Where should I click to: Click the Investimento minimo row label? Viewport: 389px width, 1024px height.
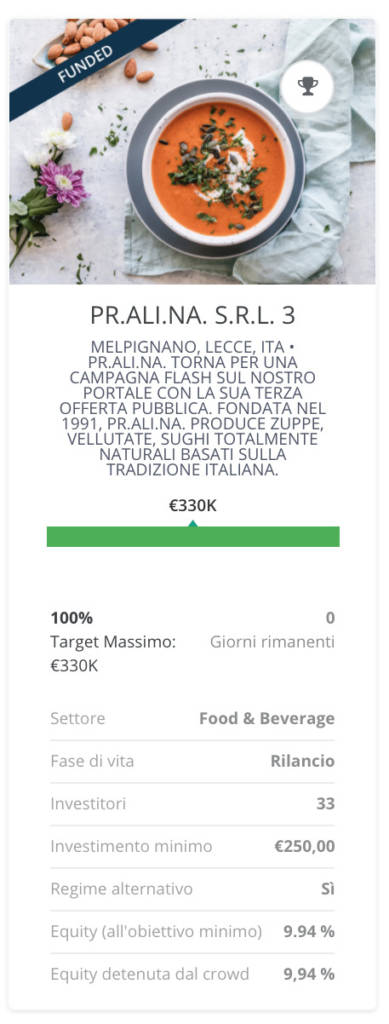click(x=131, y=846)
